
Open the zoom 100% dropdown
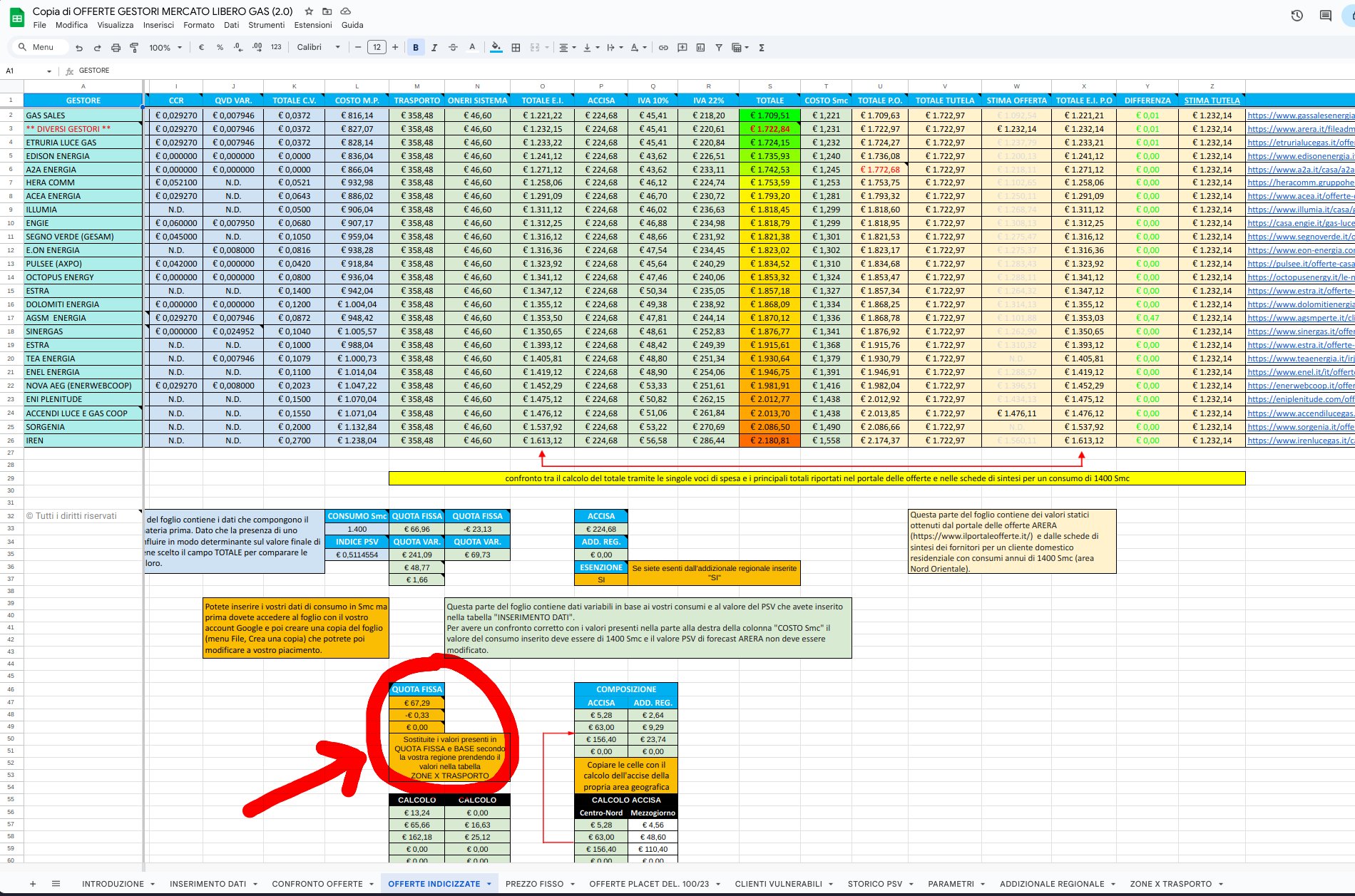165,48
